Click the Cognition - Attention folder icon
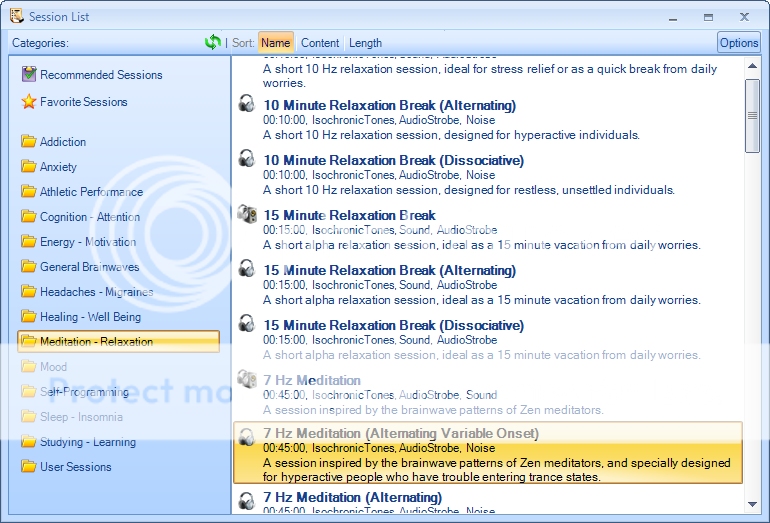The image size is (770, 523). (x=29, y=217)
